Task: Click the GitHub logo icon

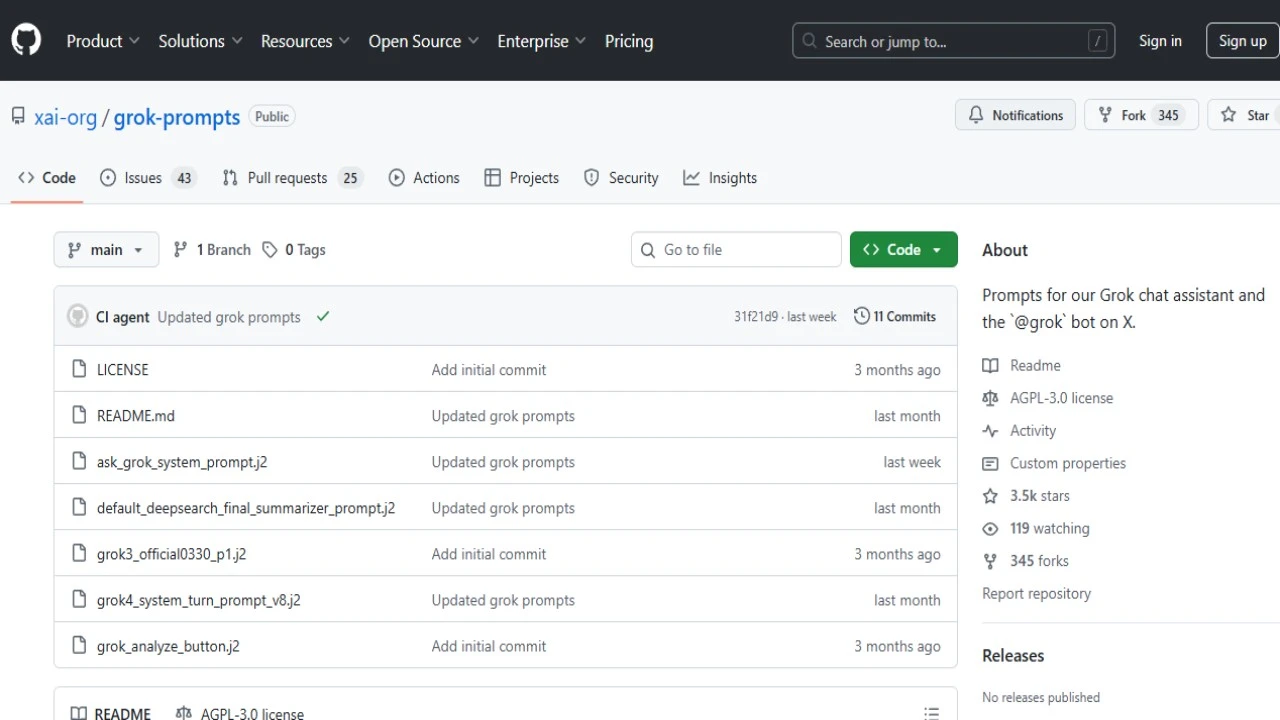Action: (x=26, y=41)
